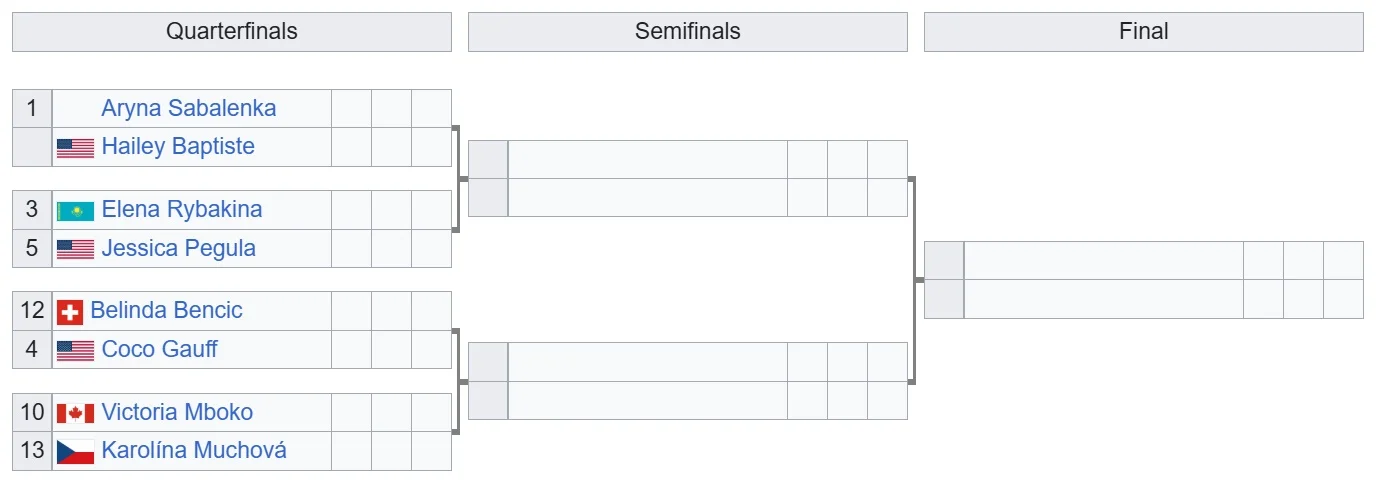The image size is (1386, 486).
Task: Go to Belinda Bencic's page
Action: coord(166,310)
